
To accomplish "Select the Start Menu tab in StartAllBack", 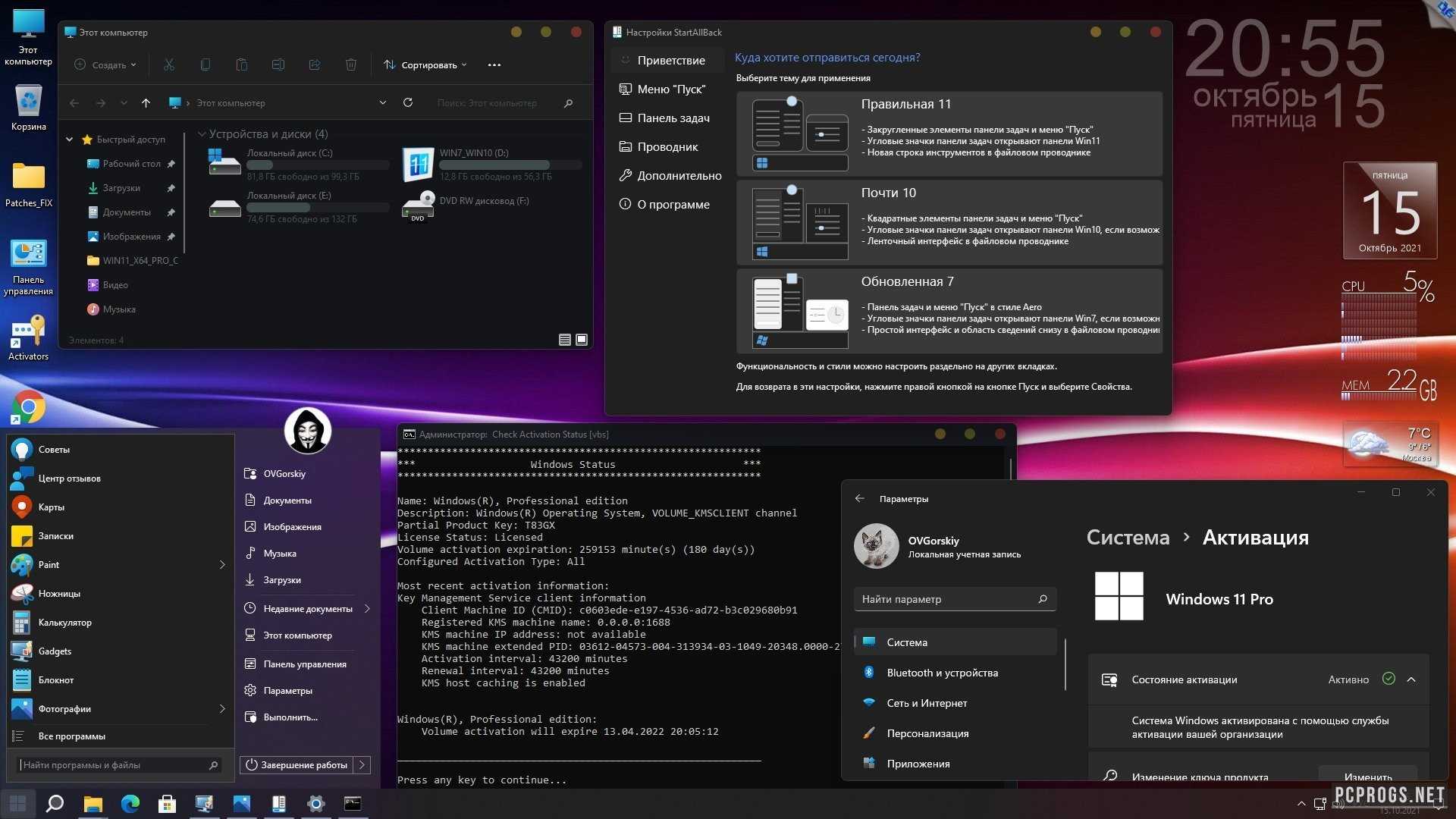I will [667, 89].
